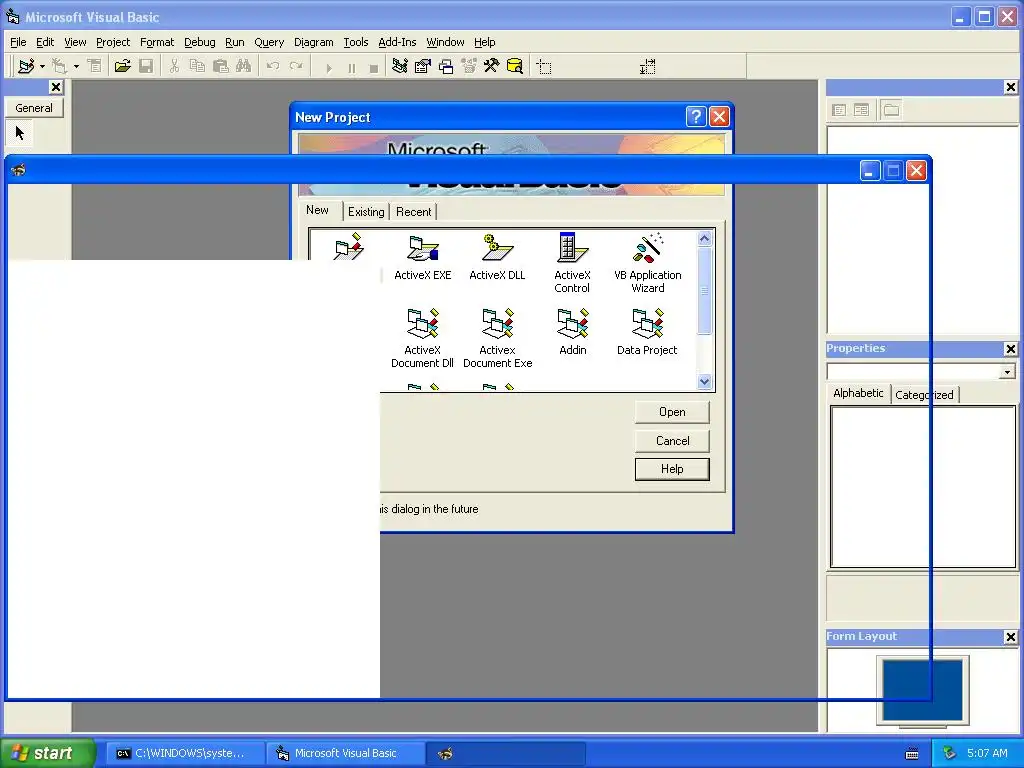Screen dimensions: 1024x768
Task: Click the question mark help button in dialog title
Action: 696,116
